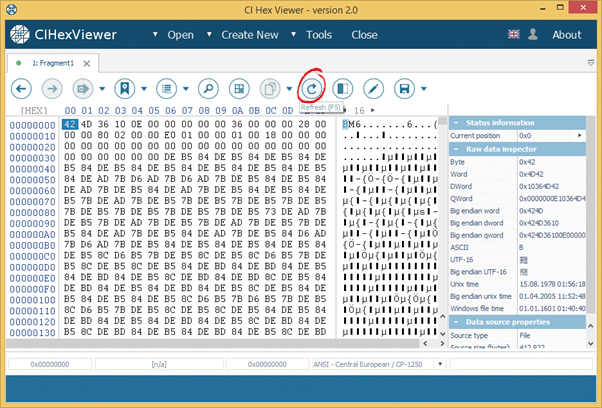The width and height of the screenshot is (602, 408).
Task: Click the go to position icon
Action: coord(83,89)
